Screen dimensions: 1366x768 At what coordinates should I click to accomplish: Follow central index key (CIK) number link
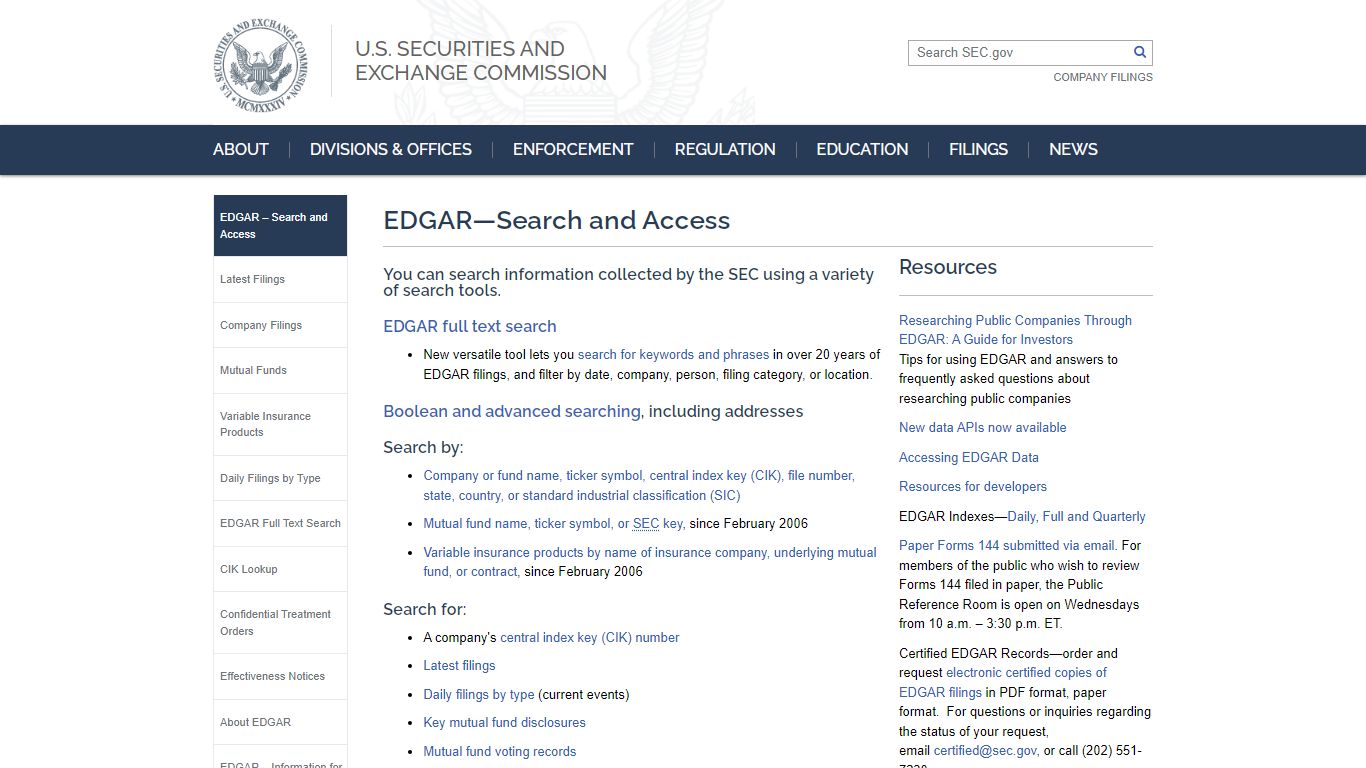pos(590,637)
